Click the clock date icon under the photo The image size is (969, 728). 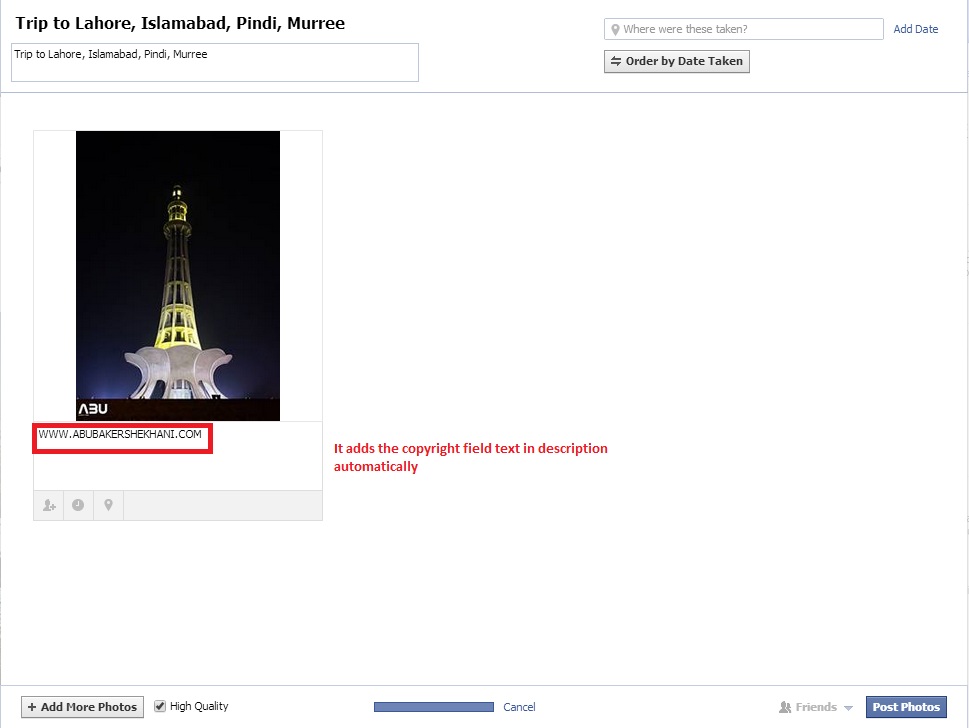coord(78,506)
